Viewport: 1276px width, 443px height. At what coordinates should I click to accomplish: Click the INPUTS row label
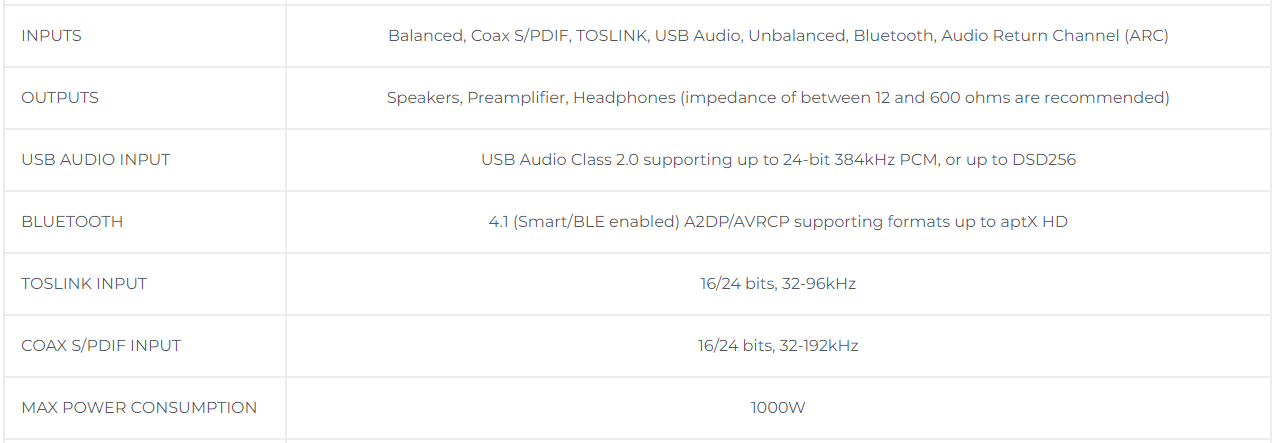pyautogui.click(x=51, y=36)
